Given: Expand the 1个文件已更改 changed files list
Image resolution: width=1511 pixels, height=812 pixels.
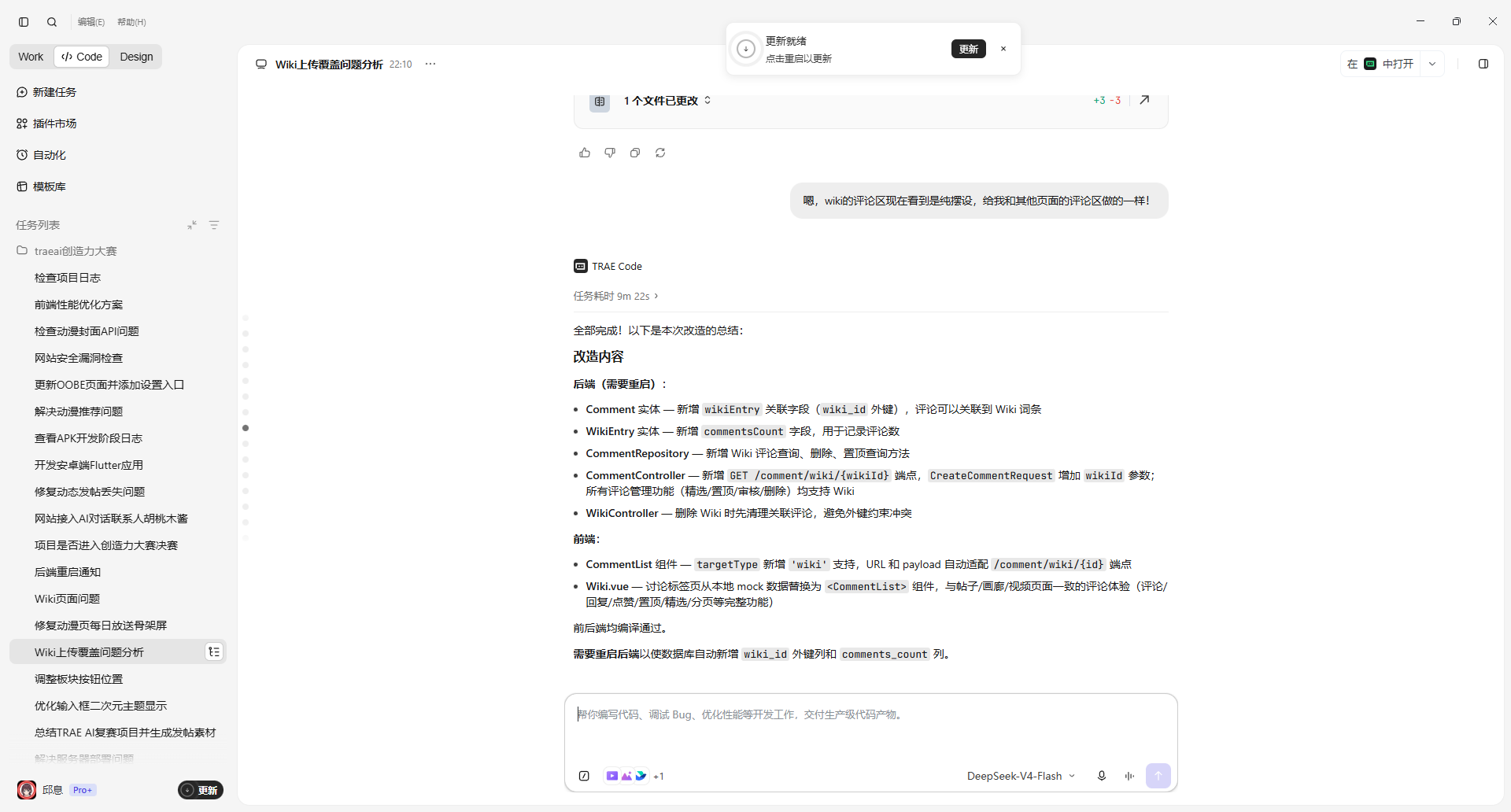Looking at the screenshot, I should (x=667, y=101).
